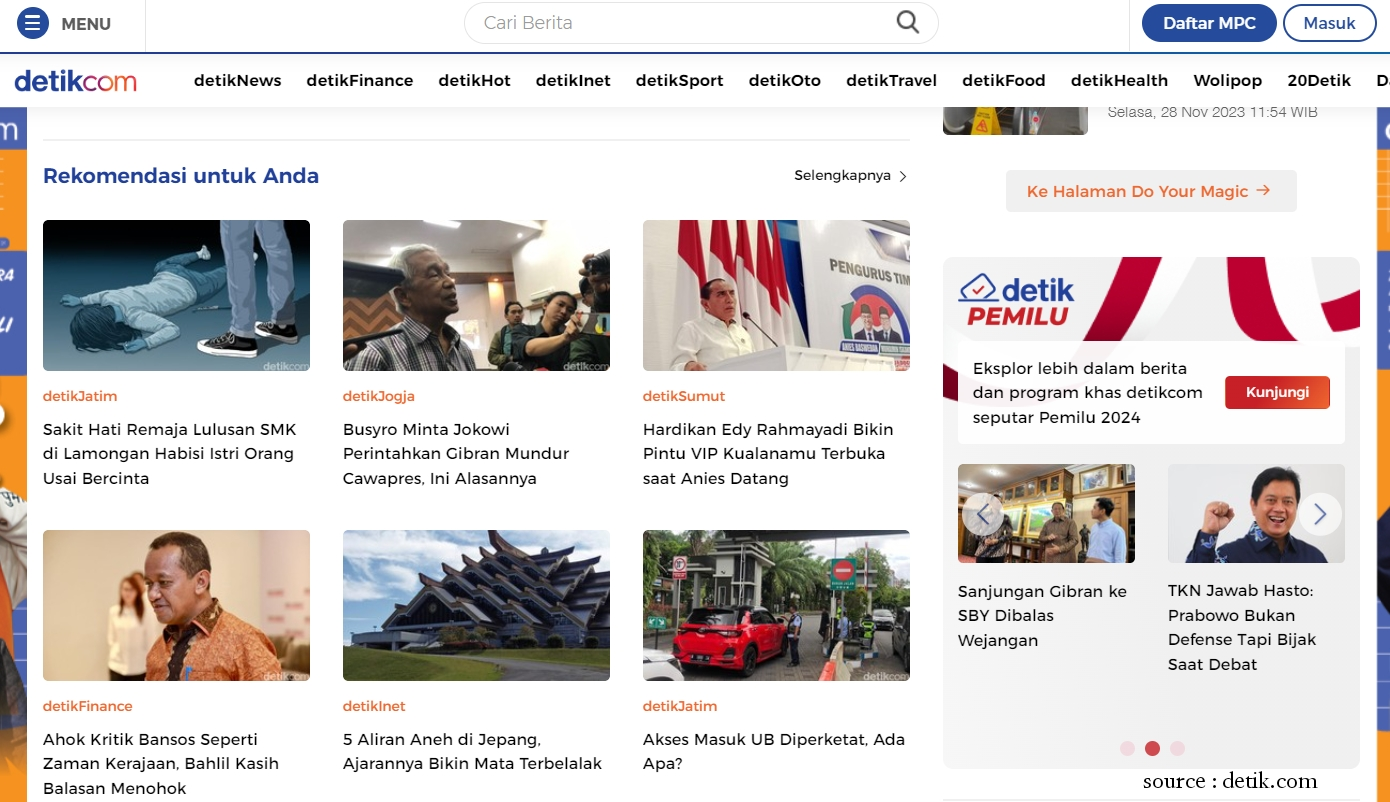
Task: Open the detikOto section
Action: pyautogui.click(x=785, y=81)
